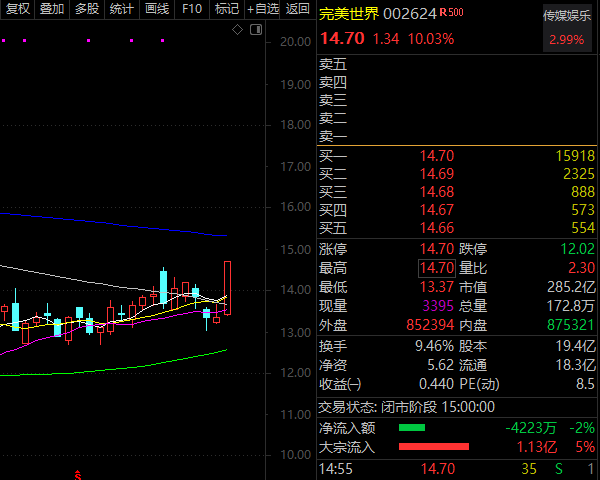600x480 pixels.
Task: Click the 外盘 value 852394
Action: point(430,325)
